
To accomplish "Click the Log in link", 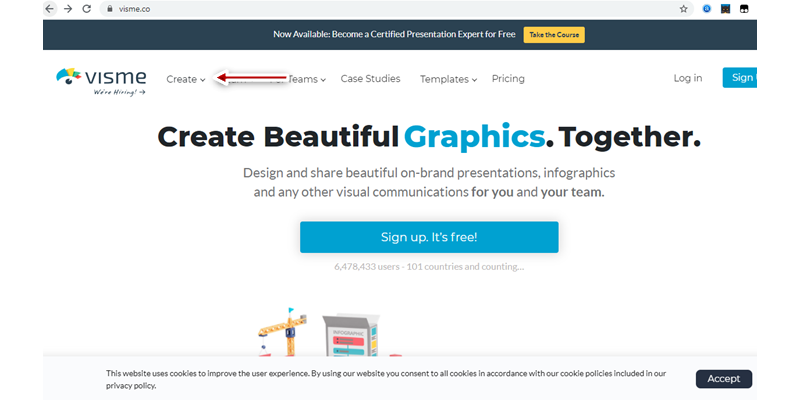I will (688, 78).
